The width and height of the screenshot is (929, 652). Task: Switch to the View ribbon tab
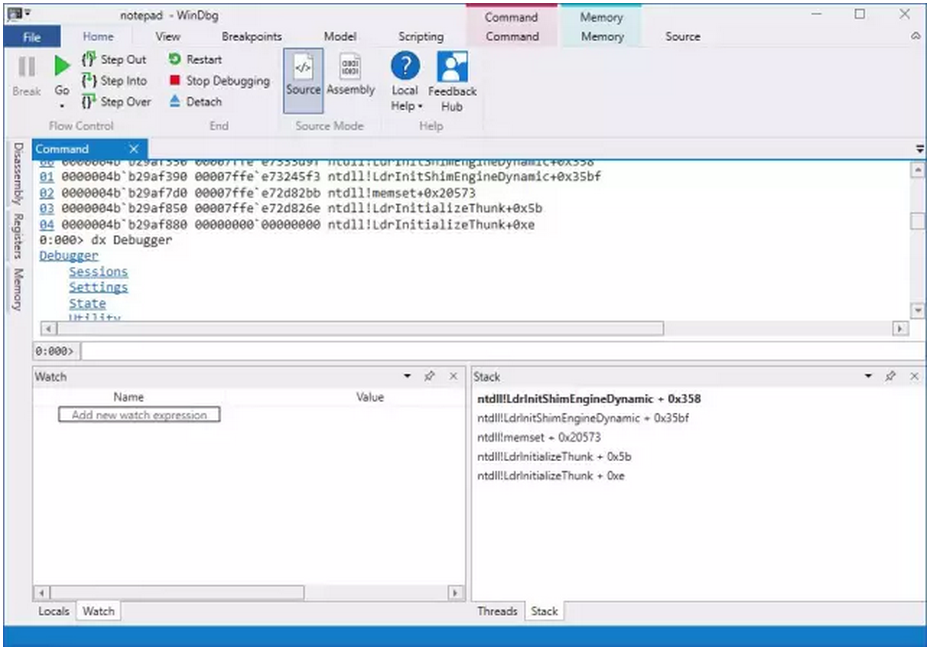pyautogui.click(x=168, y=36)
